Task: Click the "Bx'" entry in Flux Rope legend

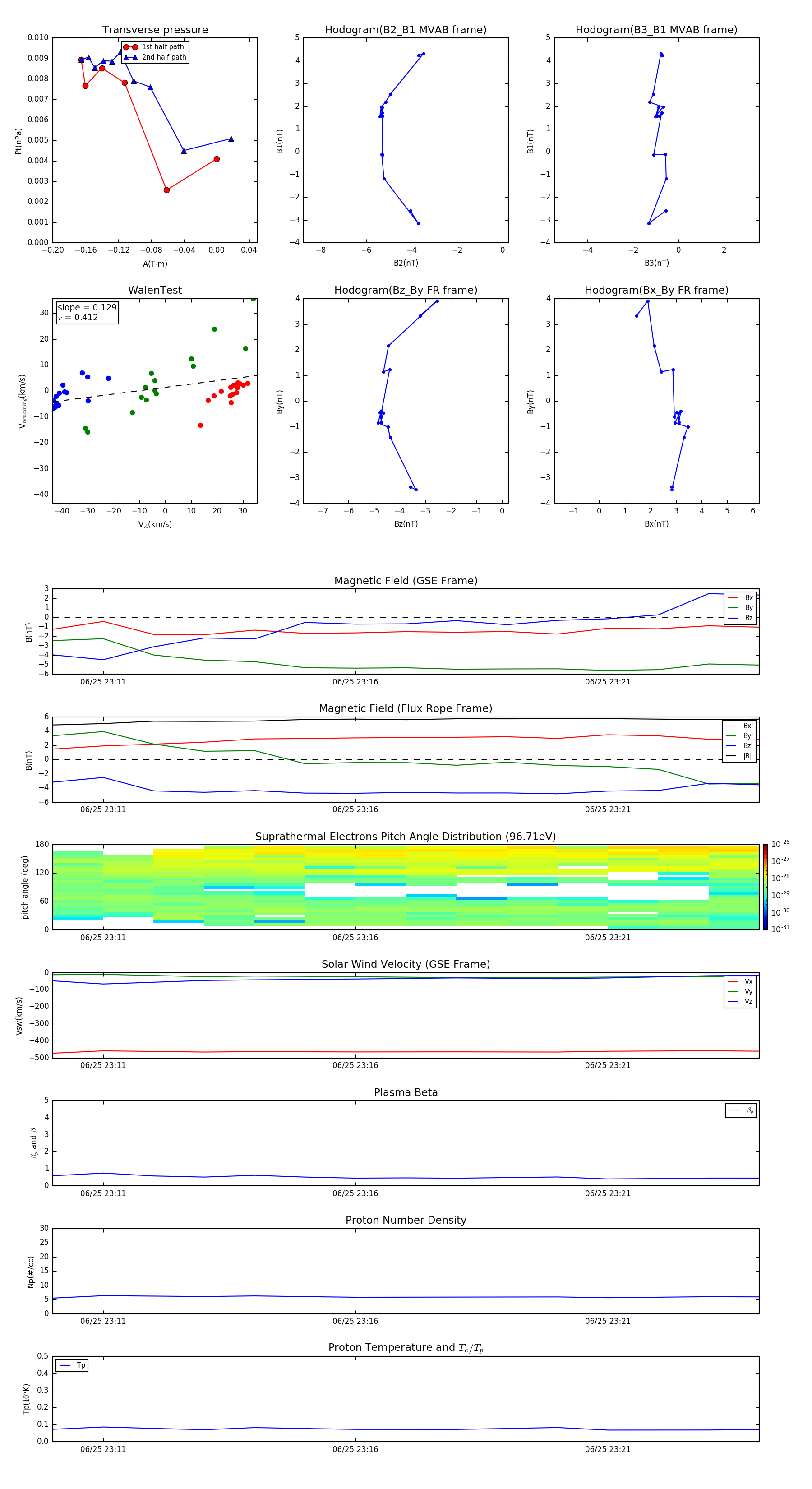Action: pos(740,726)
